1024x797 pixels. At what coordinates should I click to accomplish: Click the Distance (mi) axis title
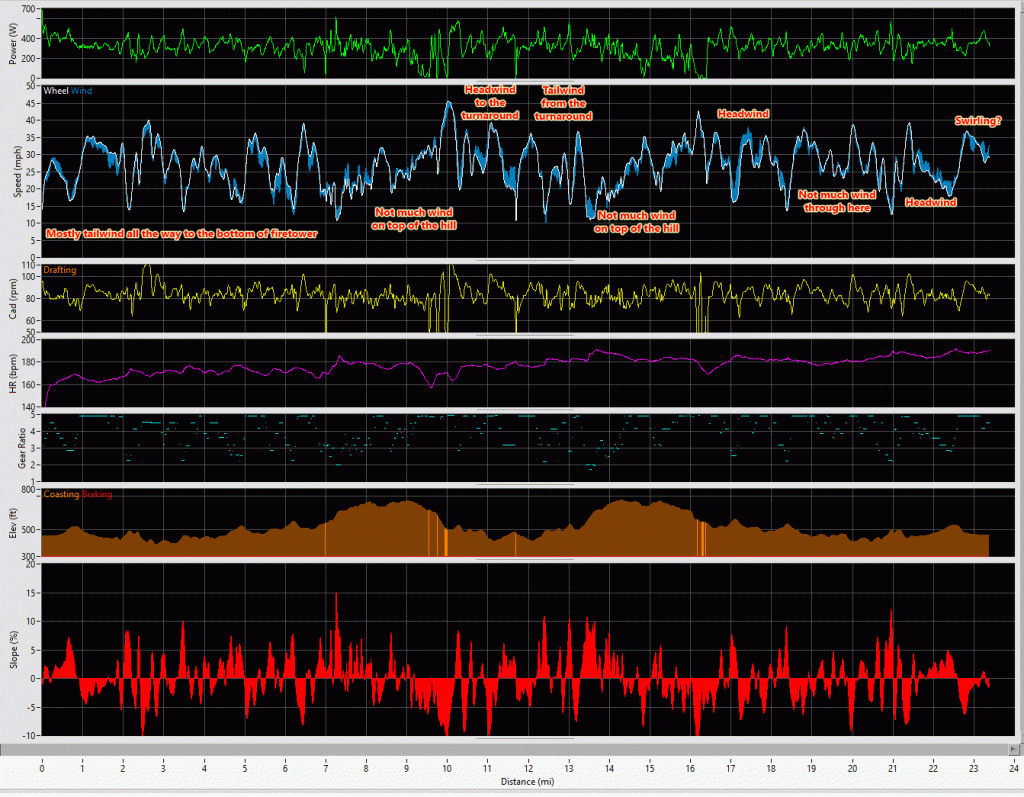click(527, 782)
